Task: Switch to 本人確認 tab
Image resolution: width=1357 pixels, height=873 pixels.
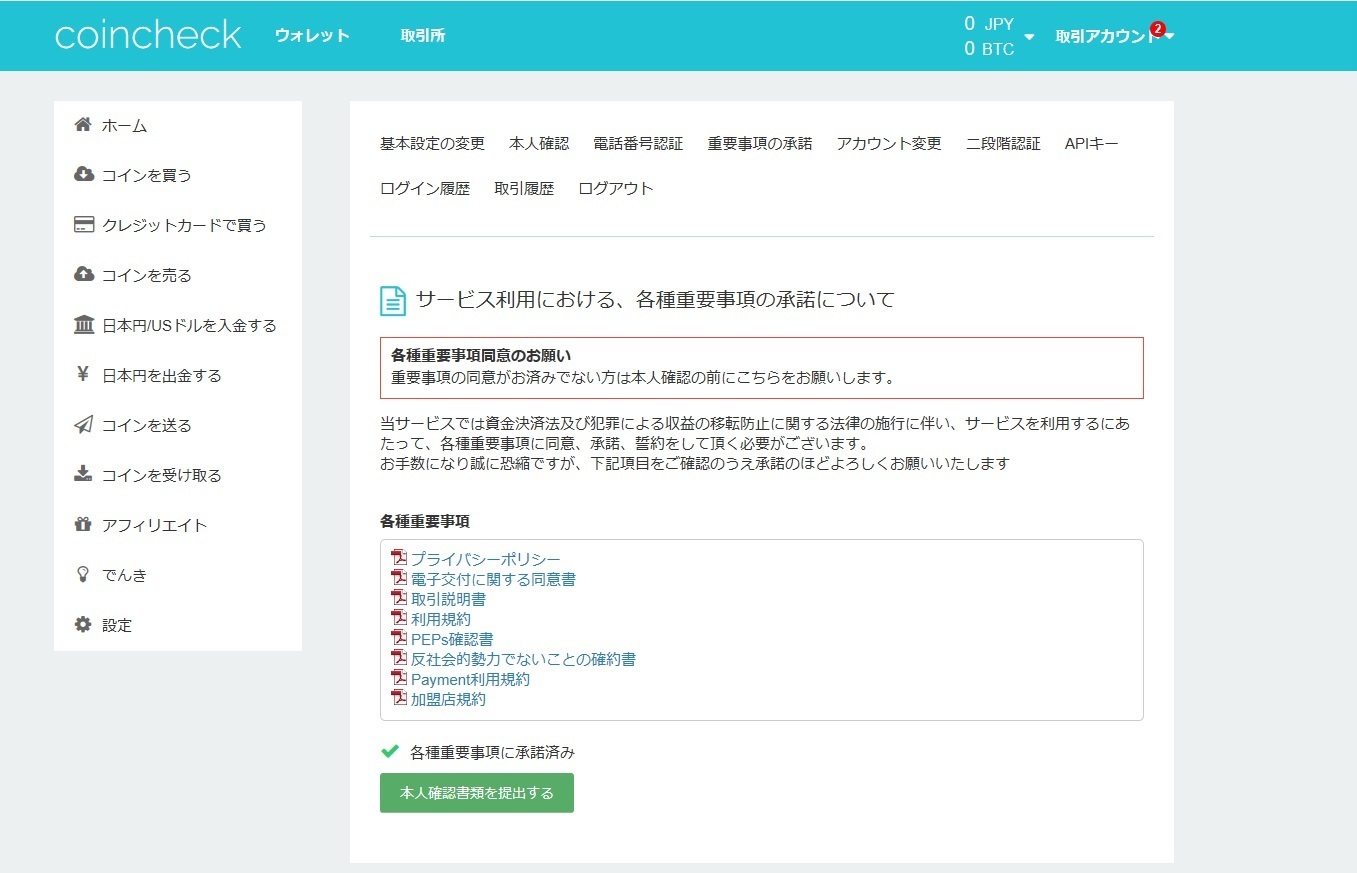Action: point(539,143)
